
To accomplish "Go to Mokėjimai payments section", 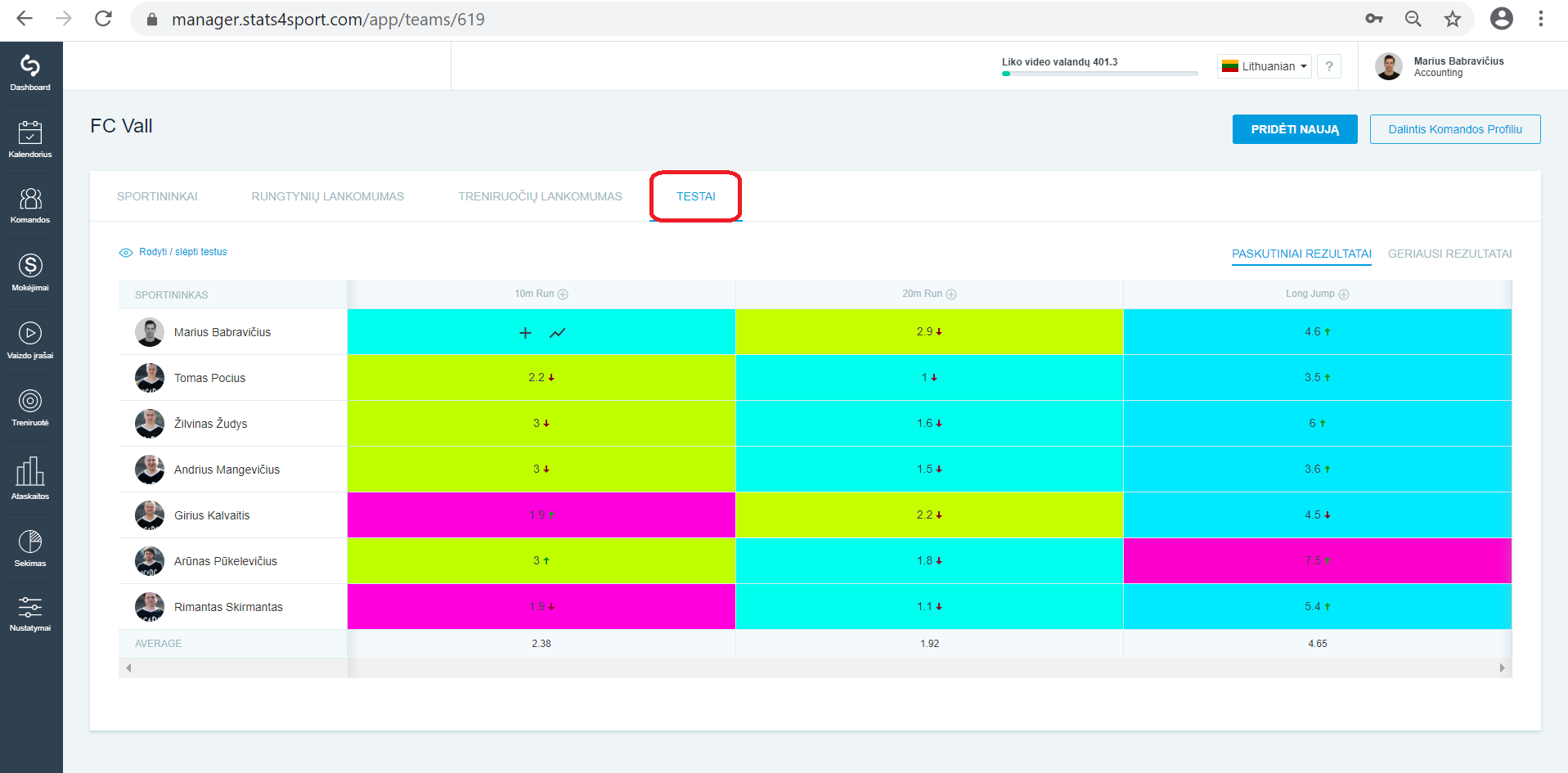I will coord(30,272).
